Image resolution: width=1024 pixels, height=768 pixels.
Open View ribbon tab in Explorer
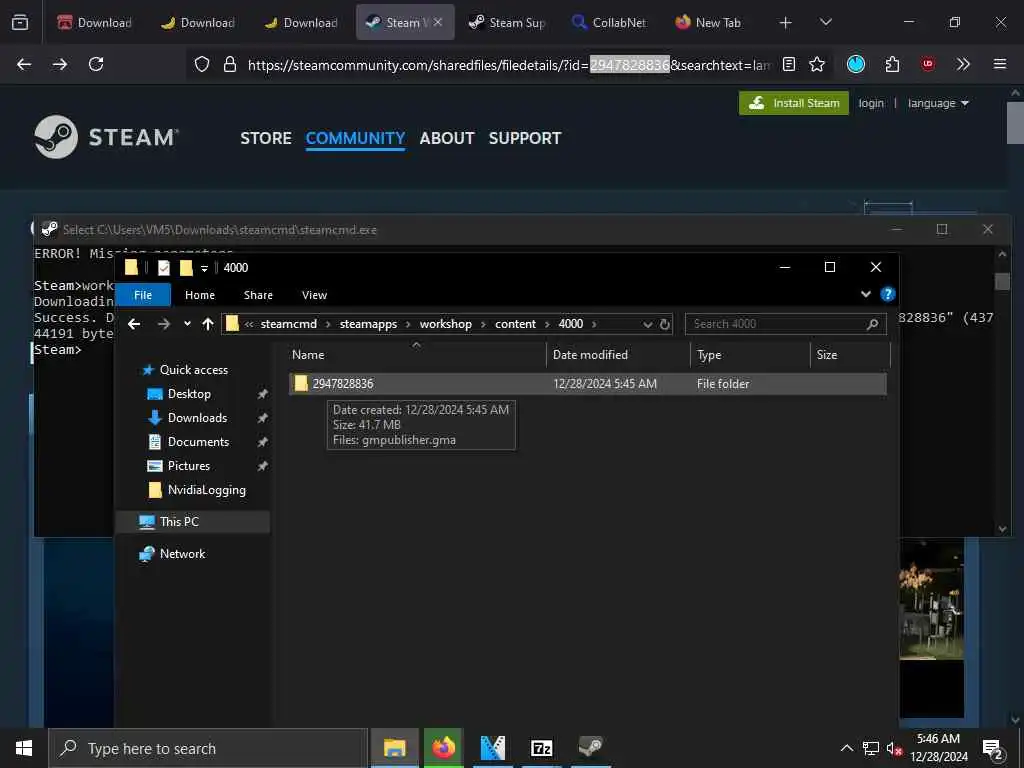tap(314, 295)
